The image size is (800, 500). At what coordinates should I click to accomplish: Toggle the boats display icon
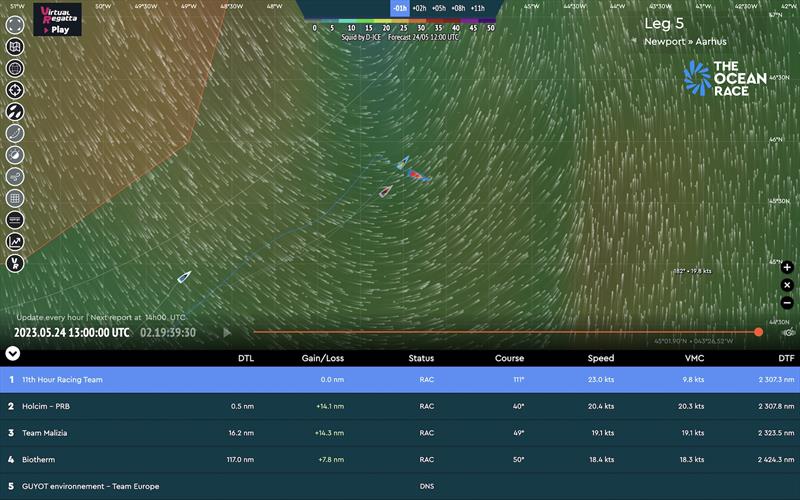[x=15, y=112]
